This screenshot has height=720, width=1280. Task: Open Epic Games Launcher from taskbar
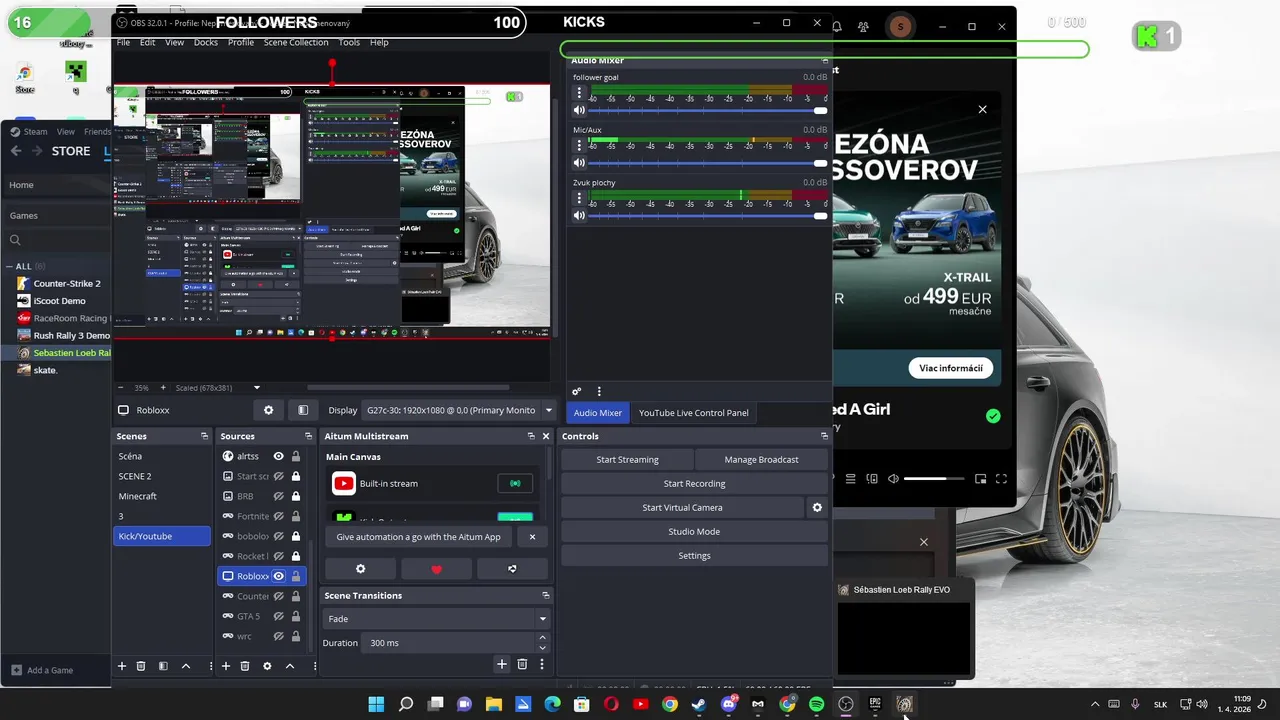pos(875,704)
